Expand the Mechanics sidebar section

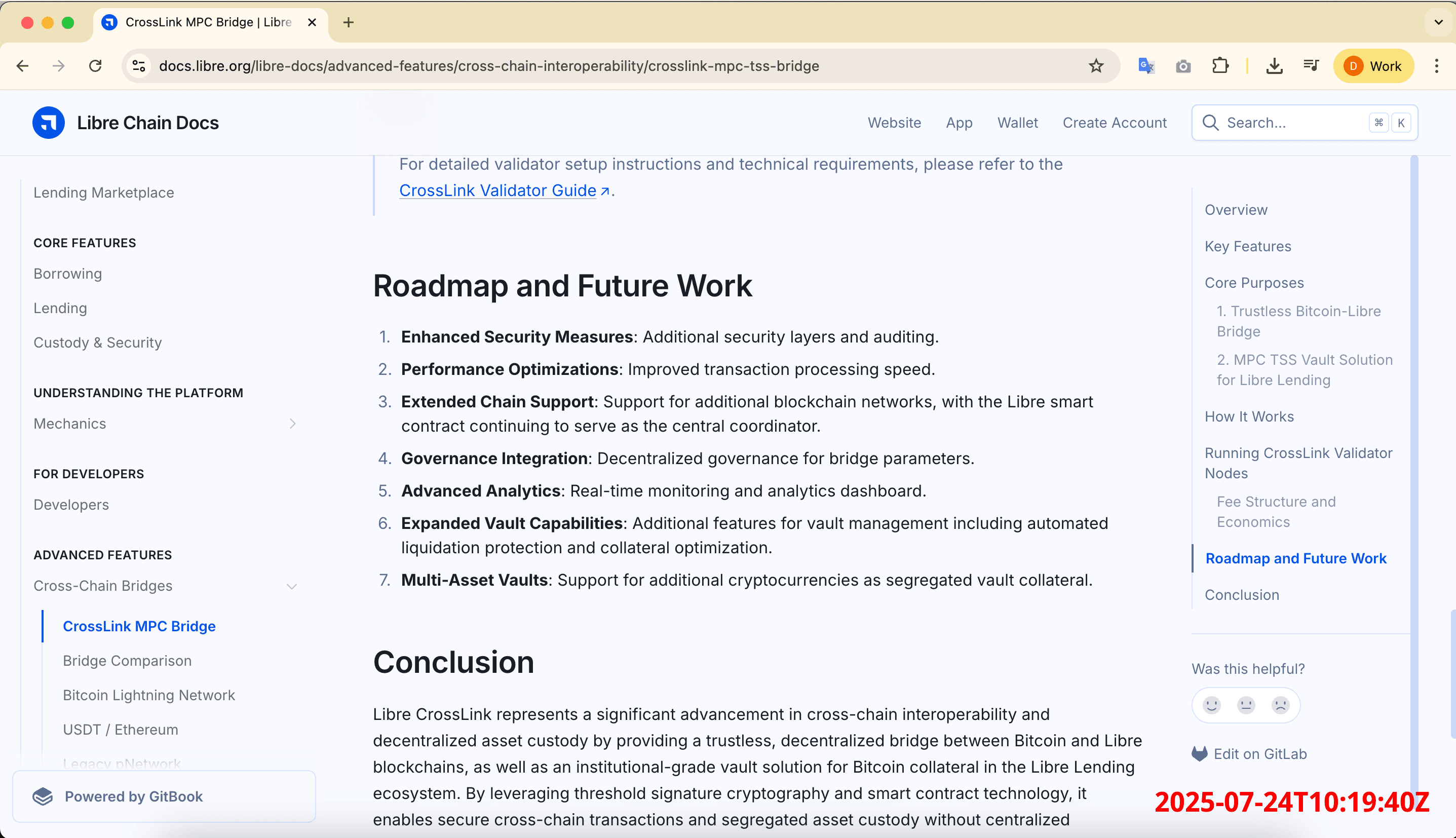(x=293, y=423)
